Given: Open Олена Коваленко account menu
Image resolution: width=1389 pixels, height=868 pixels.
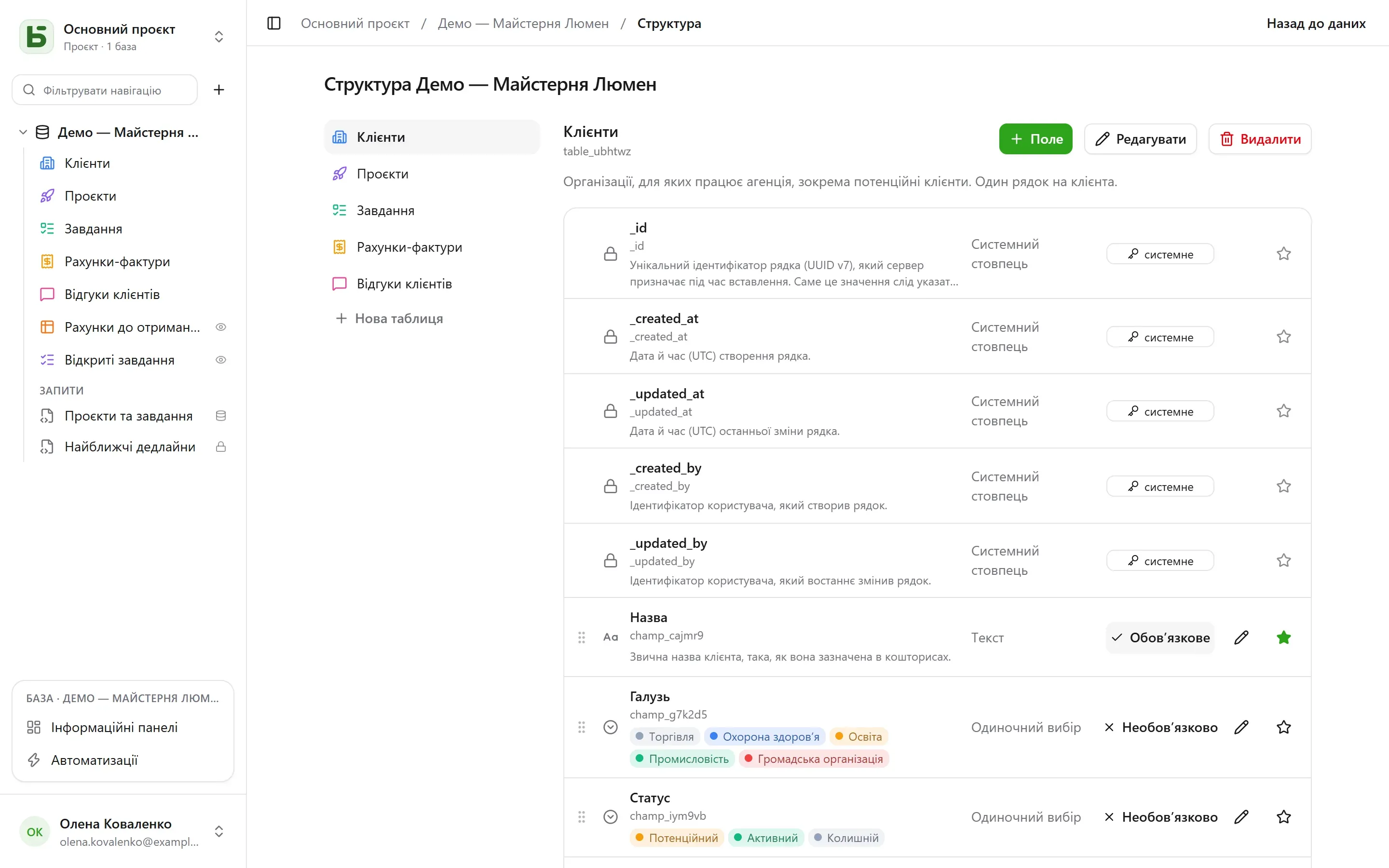Looking at the screenshot, I should pos(123,832).
